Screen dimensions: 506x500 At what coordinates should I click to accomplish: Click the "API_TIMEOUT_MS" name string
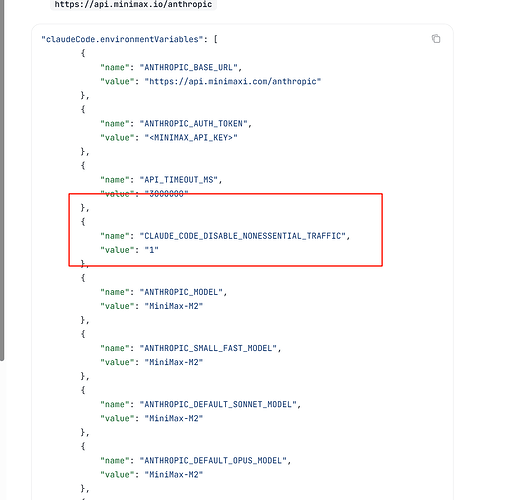[179, 180]
